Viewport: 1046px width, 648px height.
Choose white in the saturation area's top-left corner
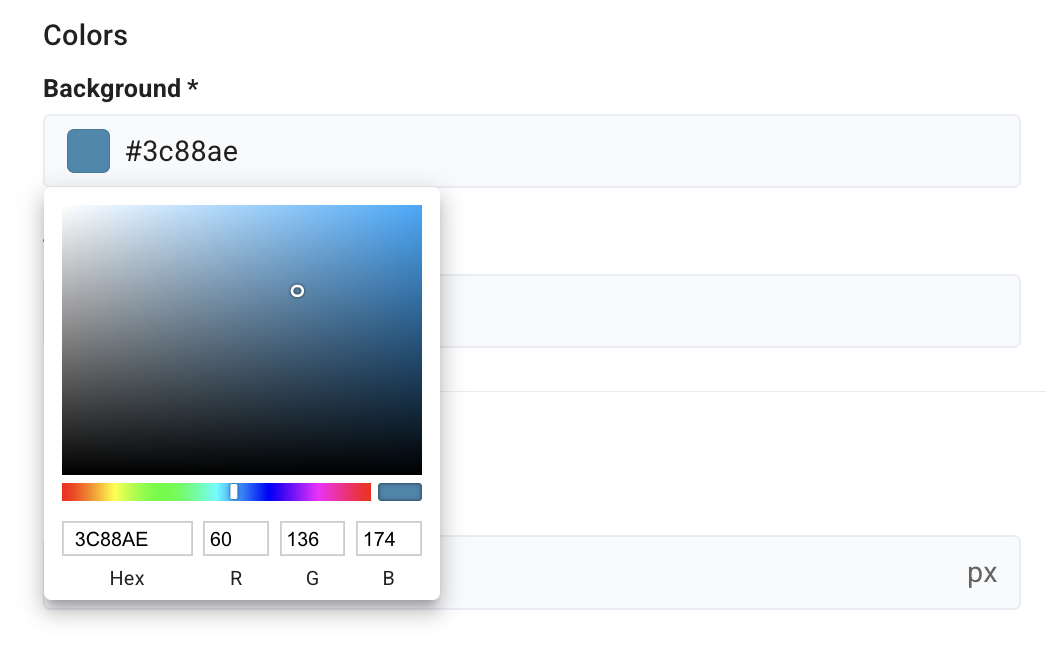(x=64, y=207)
